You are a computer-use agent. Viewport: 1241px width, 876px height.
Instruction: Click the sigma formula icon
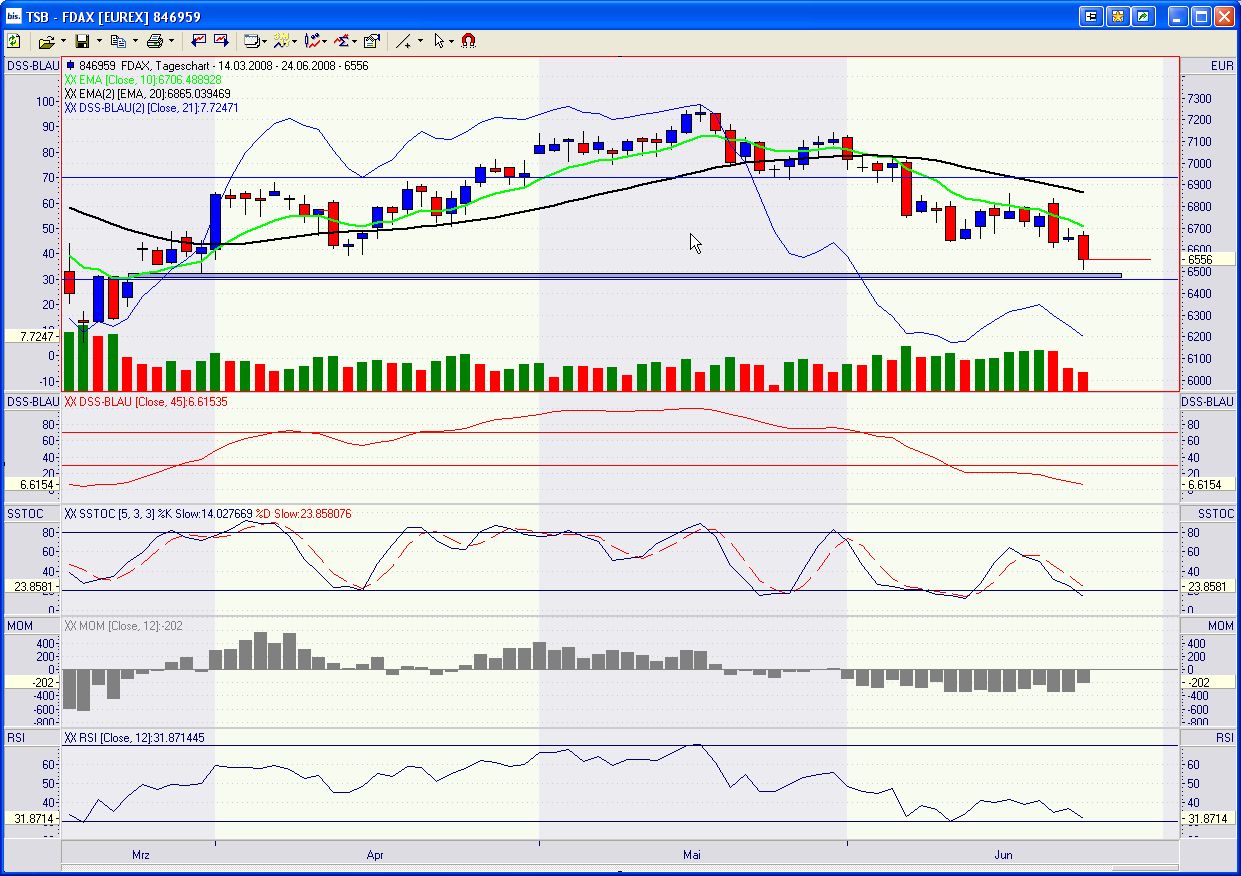click(342, 41)
